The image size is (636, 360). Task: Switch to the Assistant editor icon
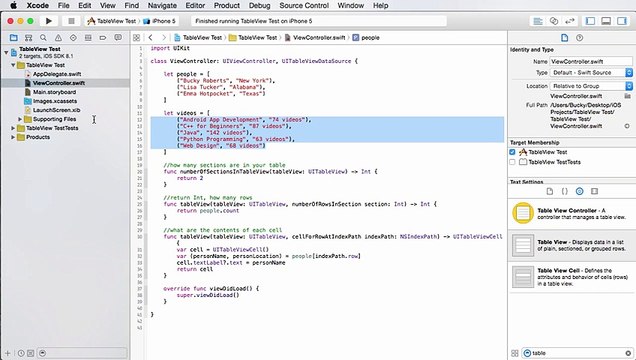554,21
